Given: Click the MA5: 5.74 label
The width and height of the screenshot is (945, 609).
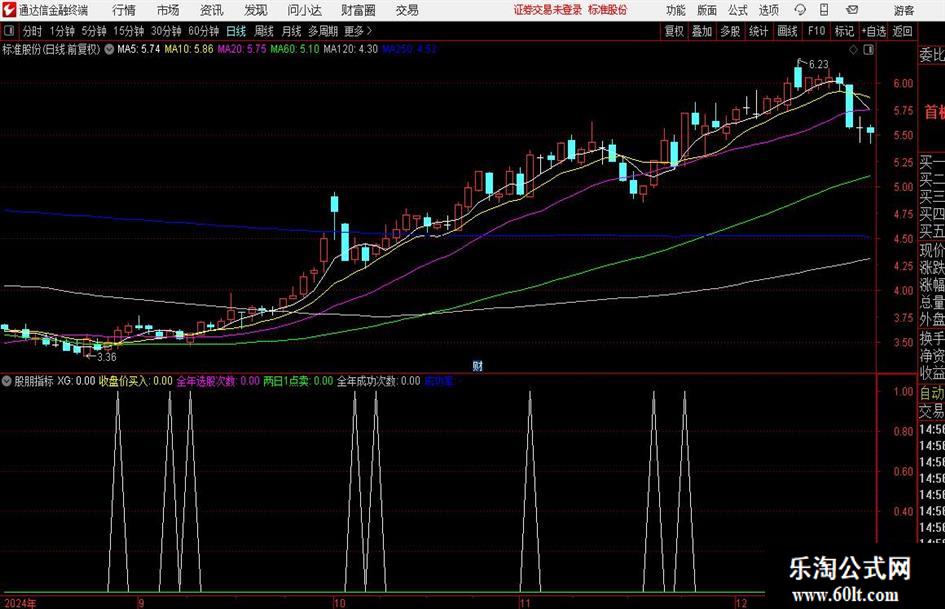Looking at the screenshot, I should 139,49.
